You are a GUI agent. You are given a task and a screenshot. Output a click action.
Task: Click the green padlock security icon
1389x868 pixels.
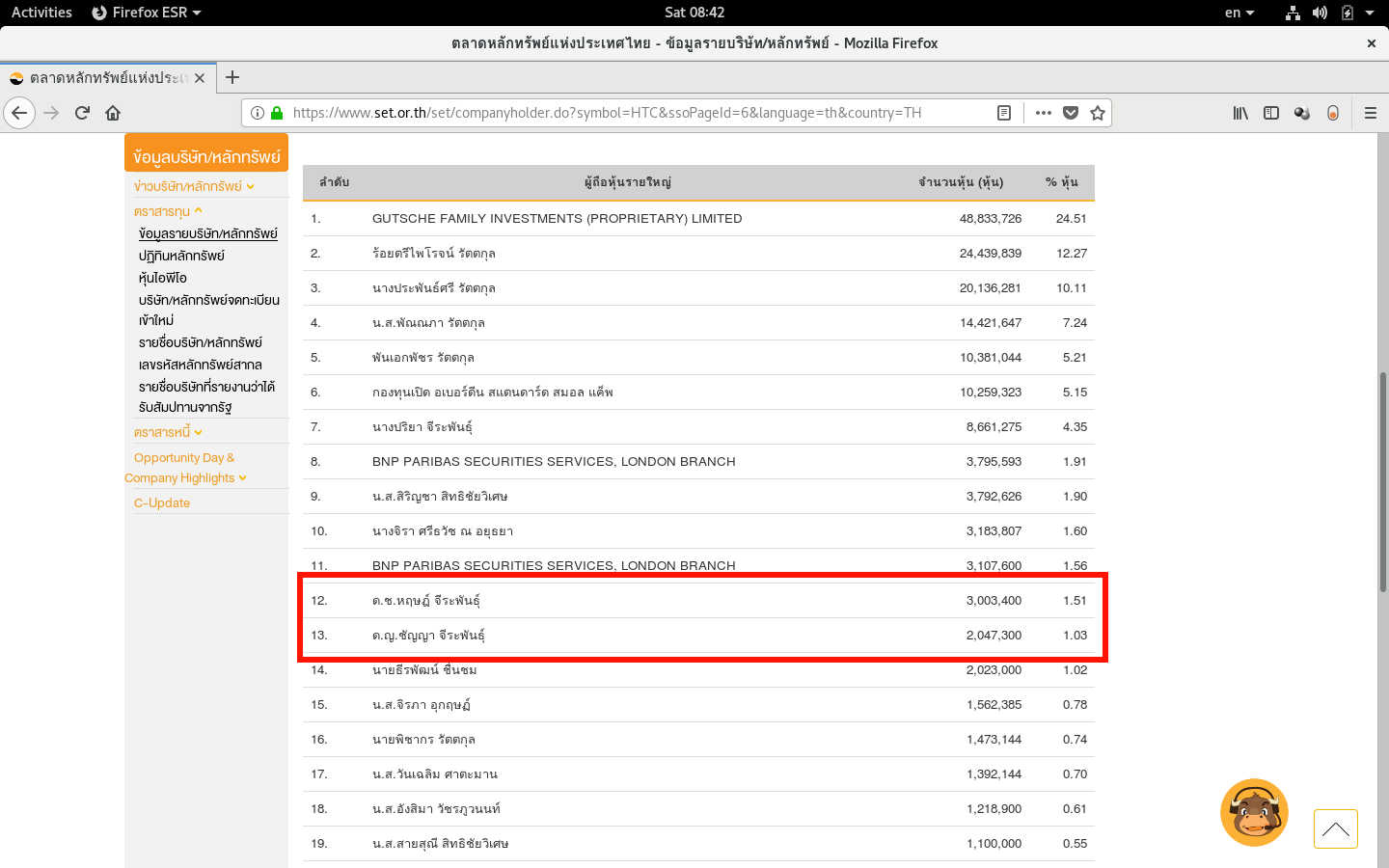277,113
